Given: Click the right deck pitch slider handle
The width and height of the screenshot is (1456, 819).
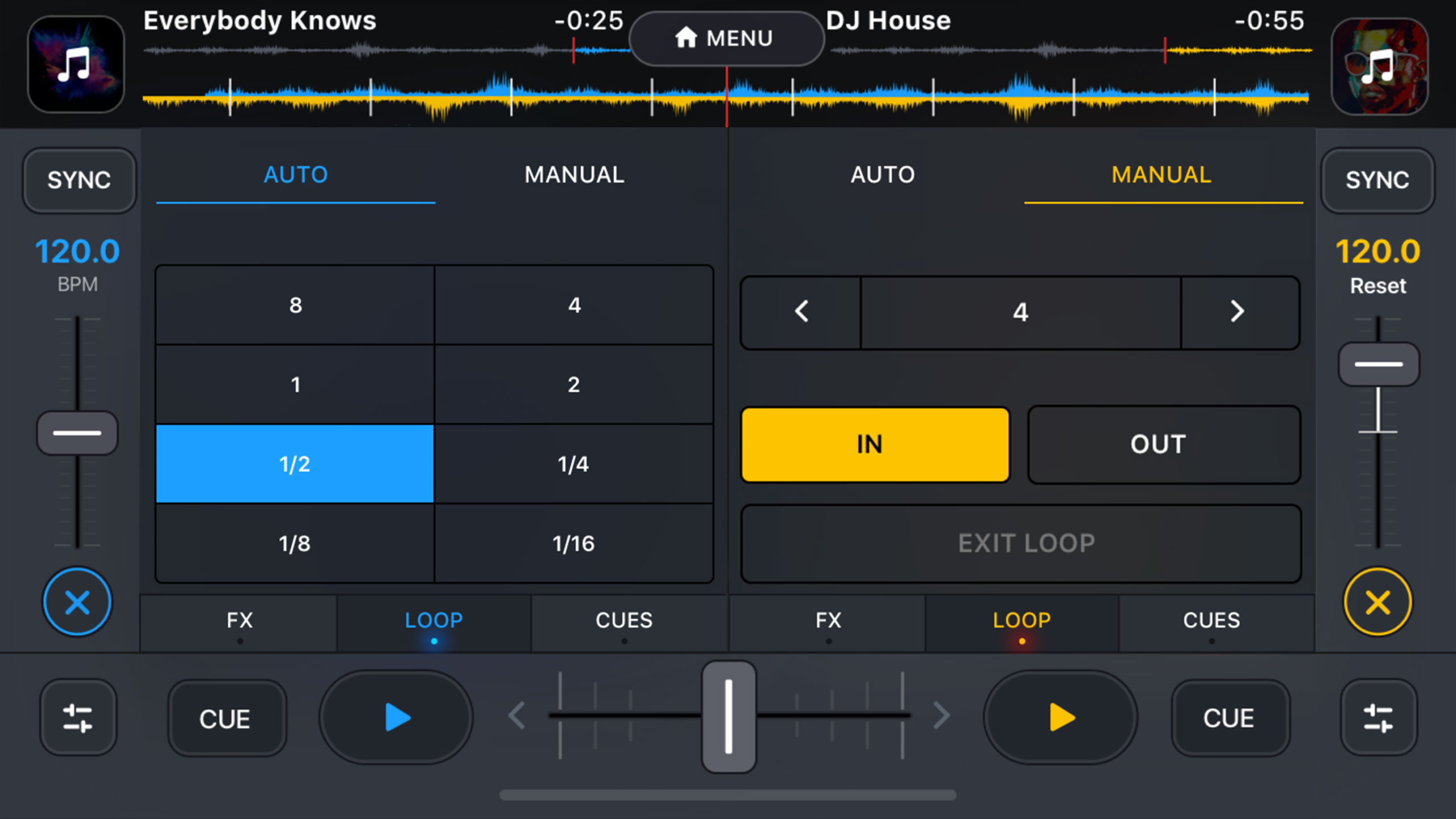Looking at the screenshot, I should (x=1378, y=364).
